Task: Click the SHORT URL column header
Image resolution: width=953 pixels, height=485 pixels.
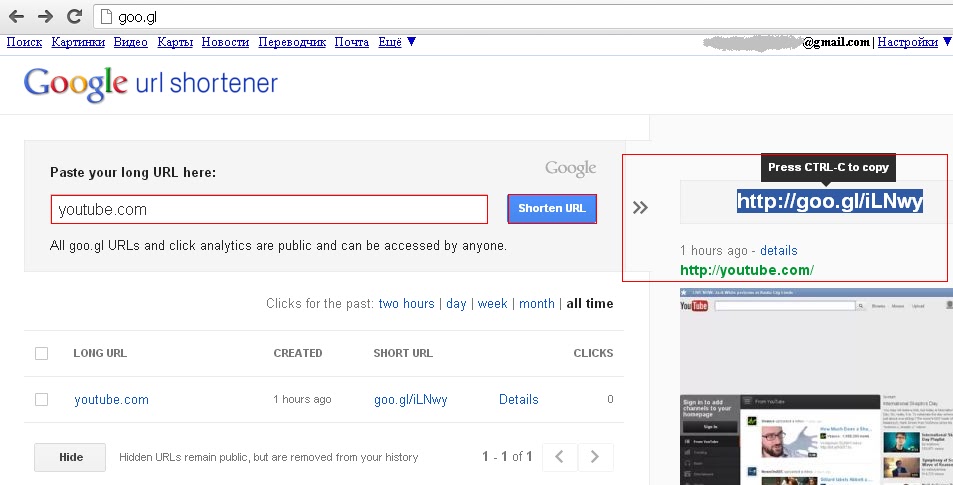Action: point(403,353)
